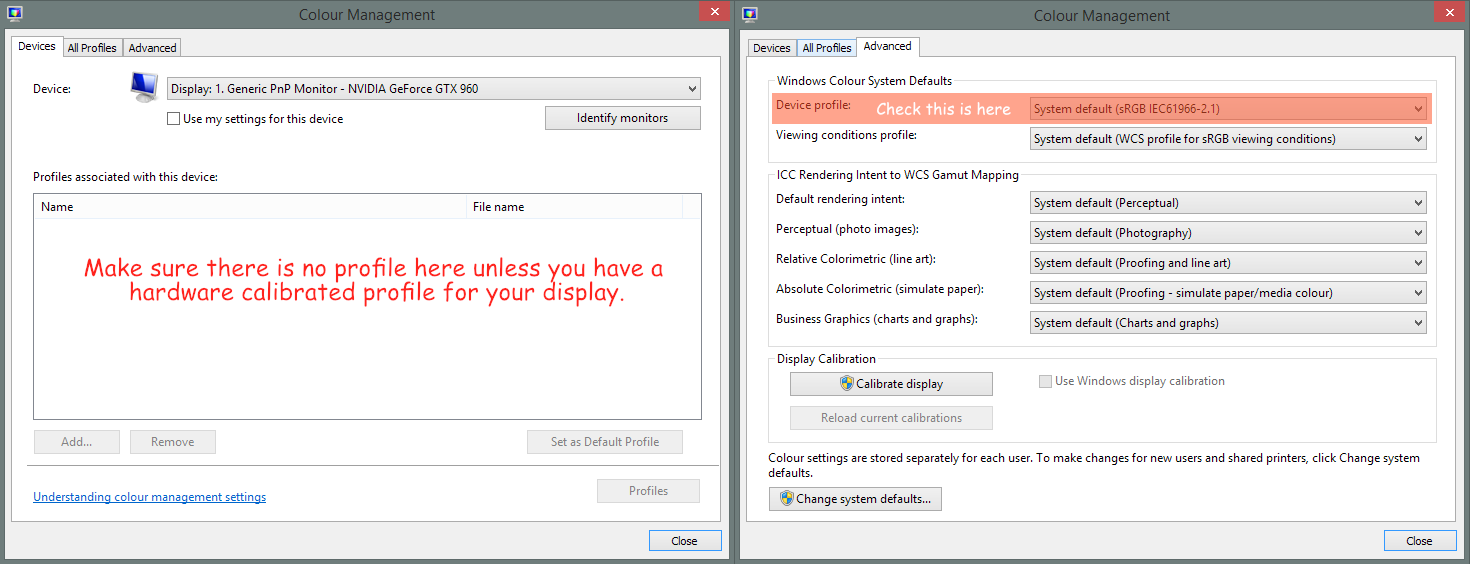1470x564 pixels.
Task: Click the Identify monitors button
Action: pos(623,118)
